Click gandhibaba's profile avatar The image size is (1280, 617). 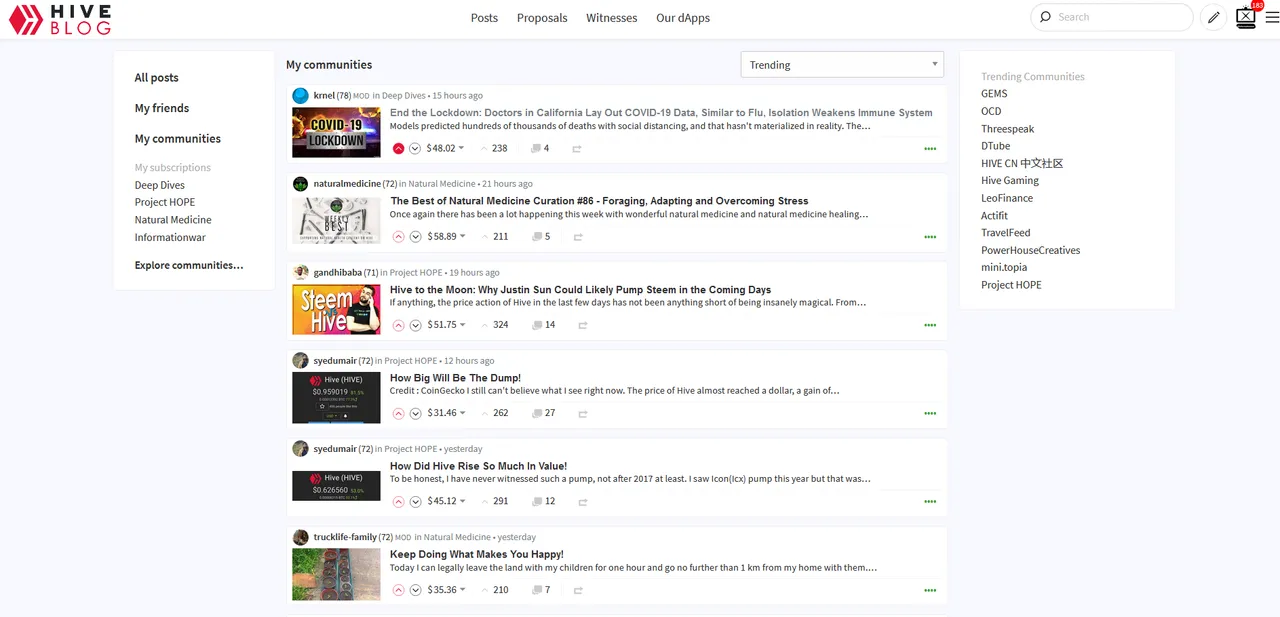300,272
